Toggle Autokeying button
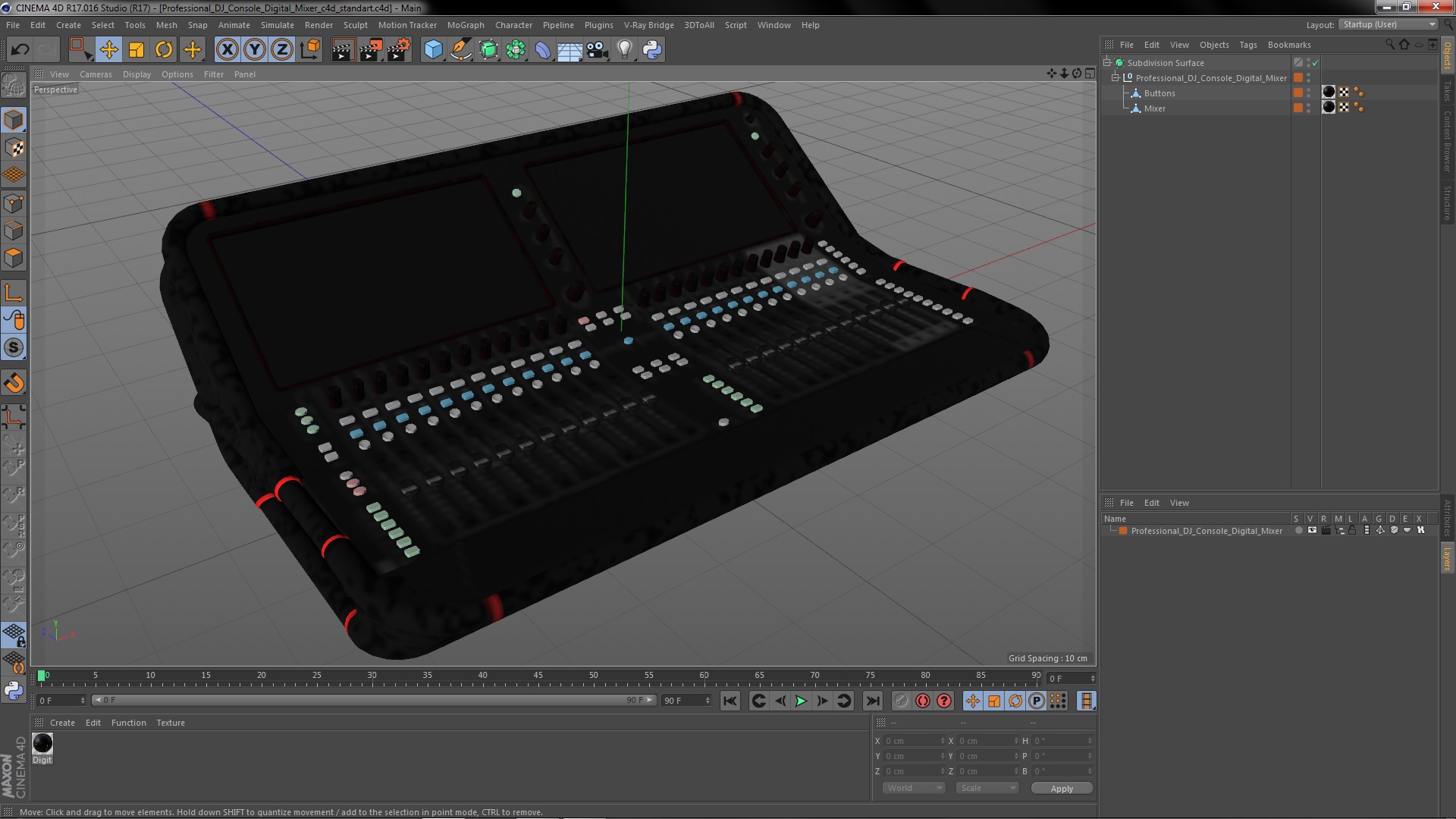This screenshot has height=819, width=1456. [923, 701]
